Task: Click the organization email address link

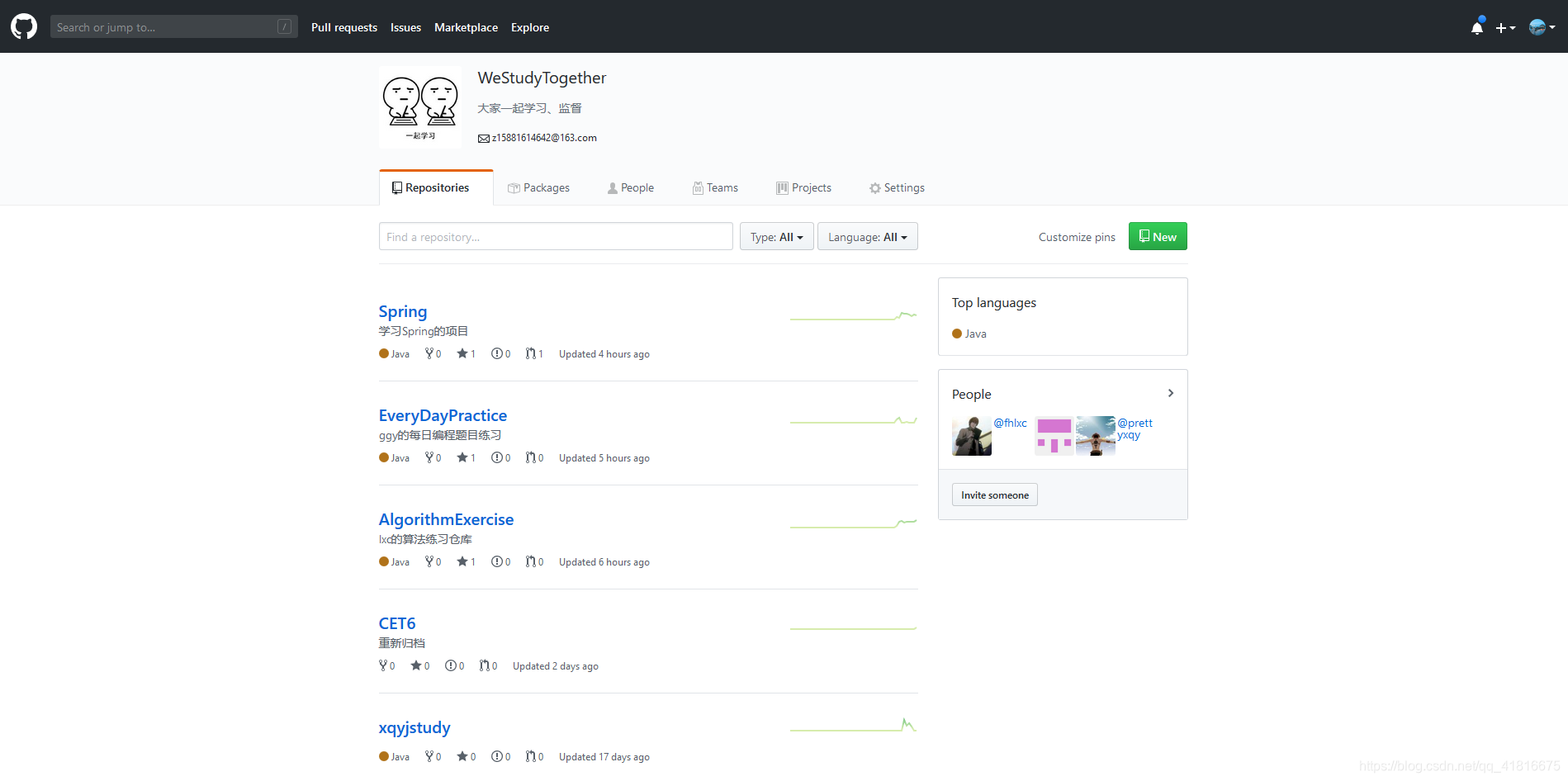Action: pos(544,138)
